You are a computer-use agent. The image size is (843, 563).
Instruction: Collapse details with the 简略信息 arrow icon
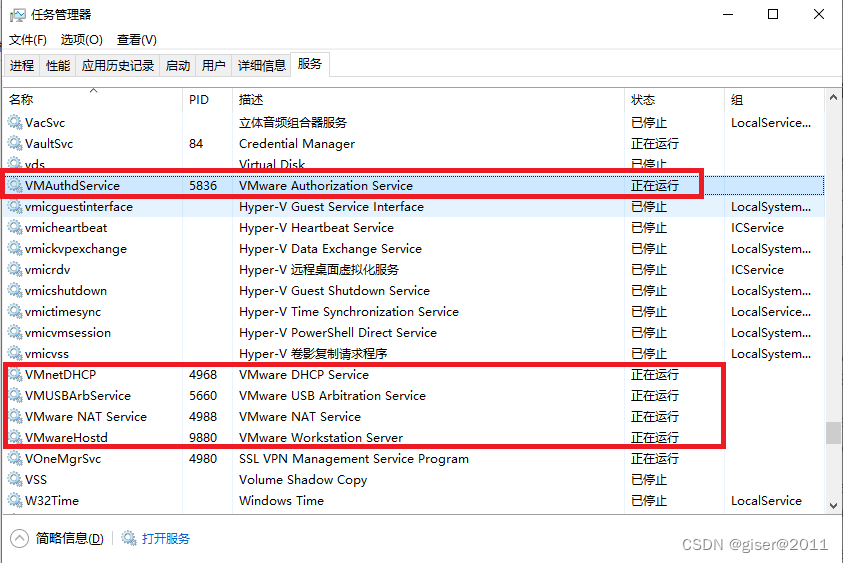click(19, 538)
